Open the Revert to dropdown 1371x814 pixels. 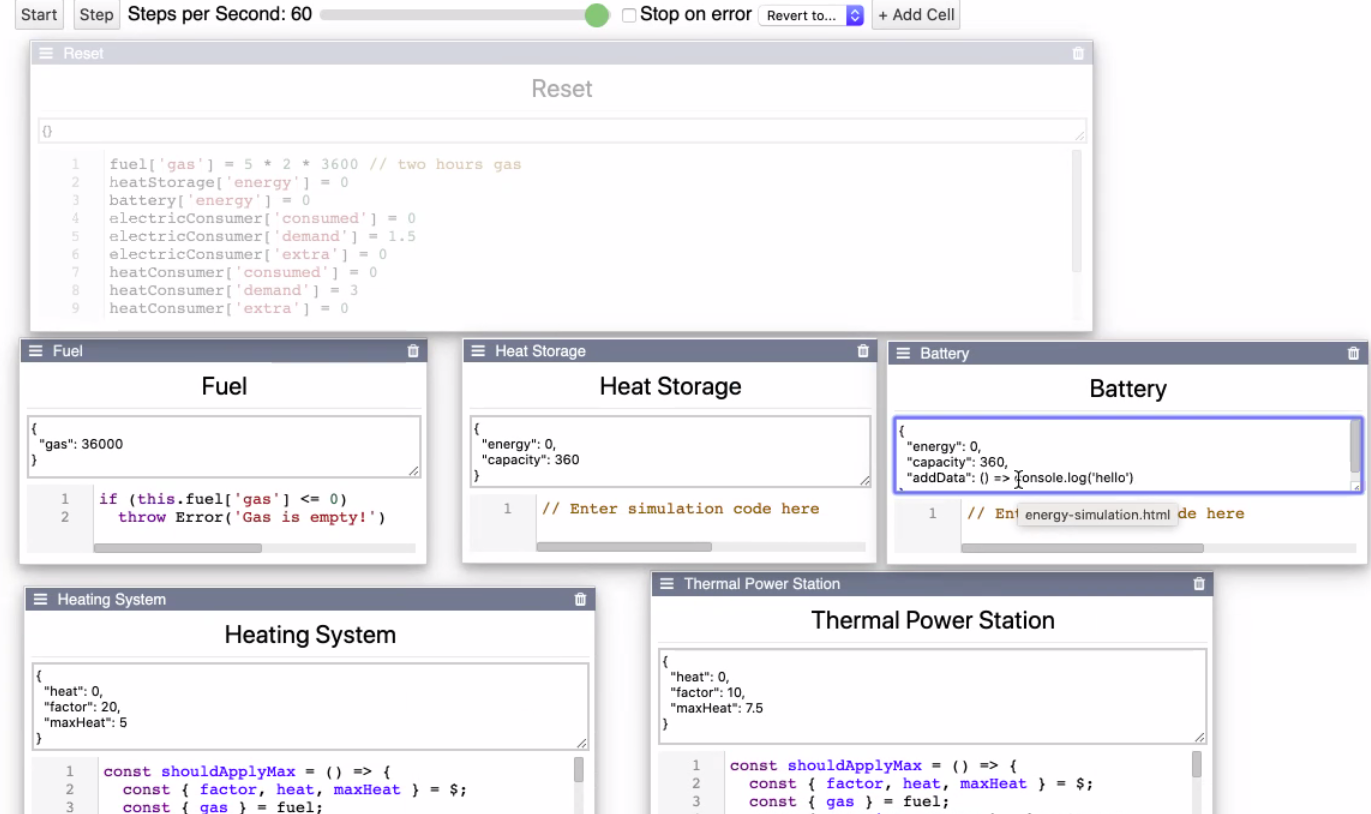811,15
